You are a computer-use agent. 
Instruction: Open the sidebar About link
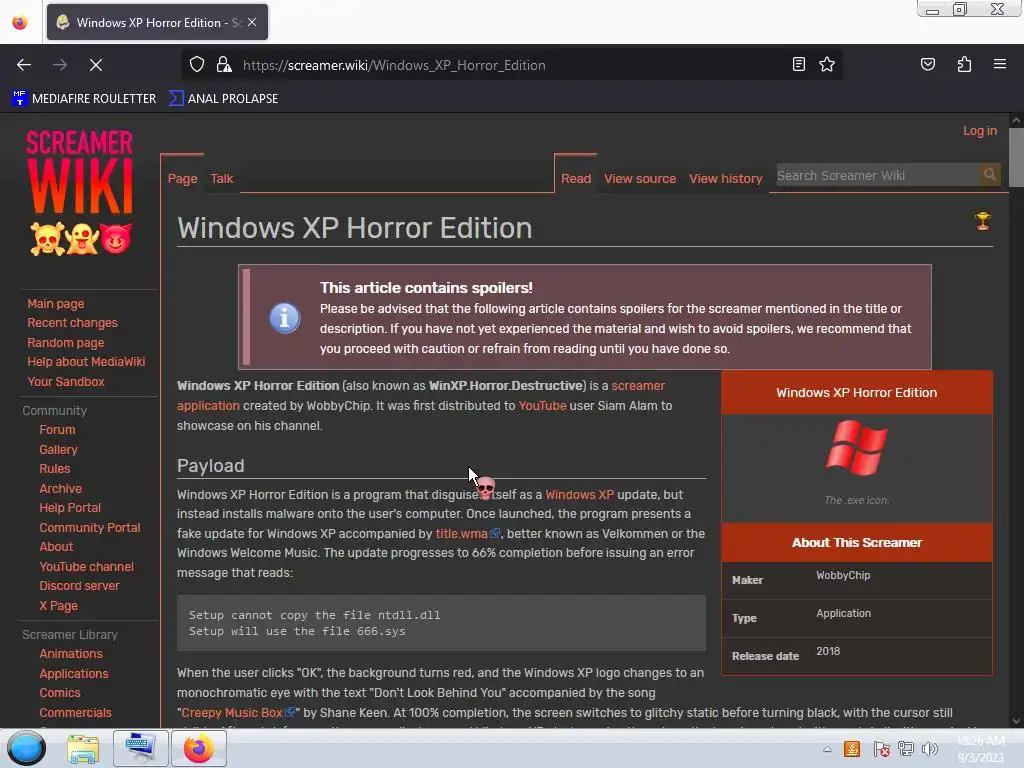click(x=56, y=547)
